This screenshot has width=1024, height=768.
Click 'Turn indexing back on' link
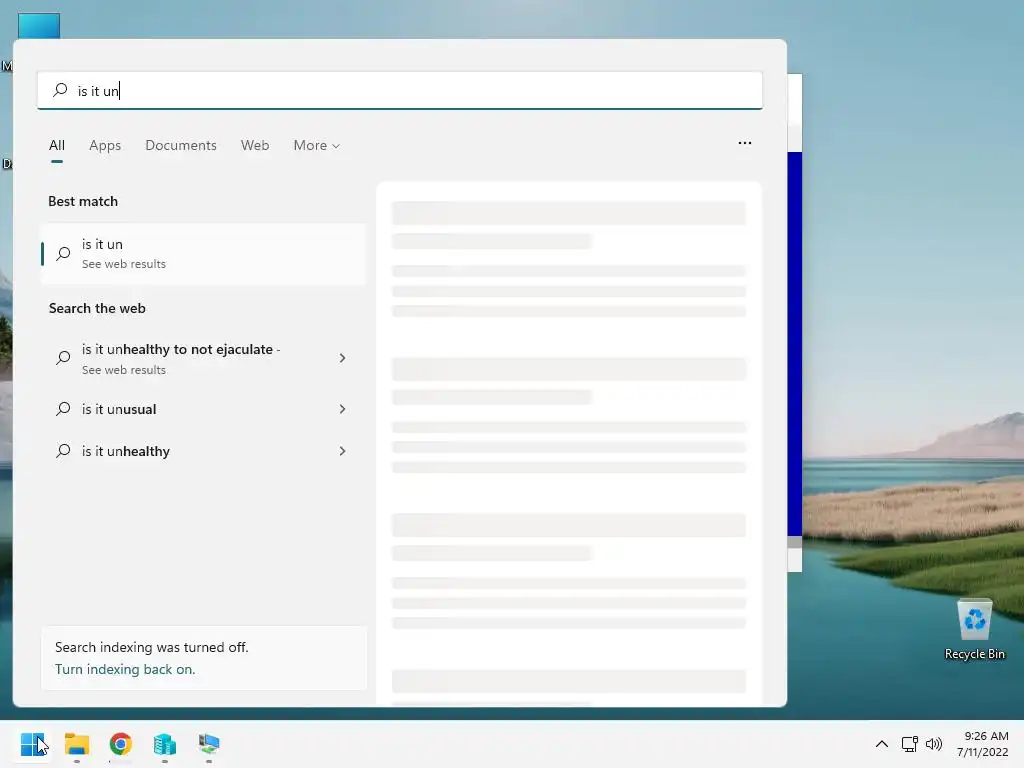(x=125, y=669)
